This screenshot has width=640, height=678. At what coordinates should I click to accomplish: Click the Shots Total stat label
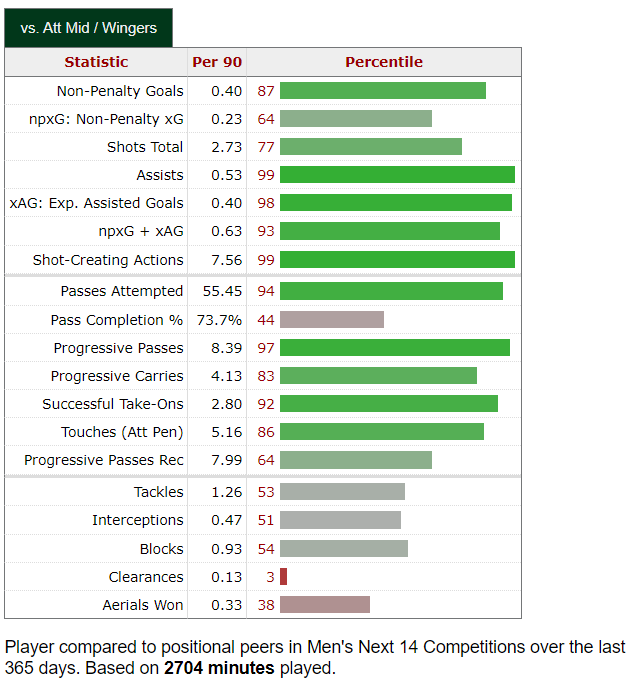tap(145, 147)
